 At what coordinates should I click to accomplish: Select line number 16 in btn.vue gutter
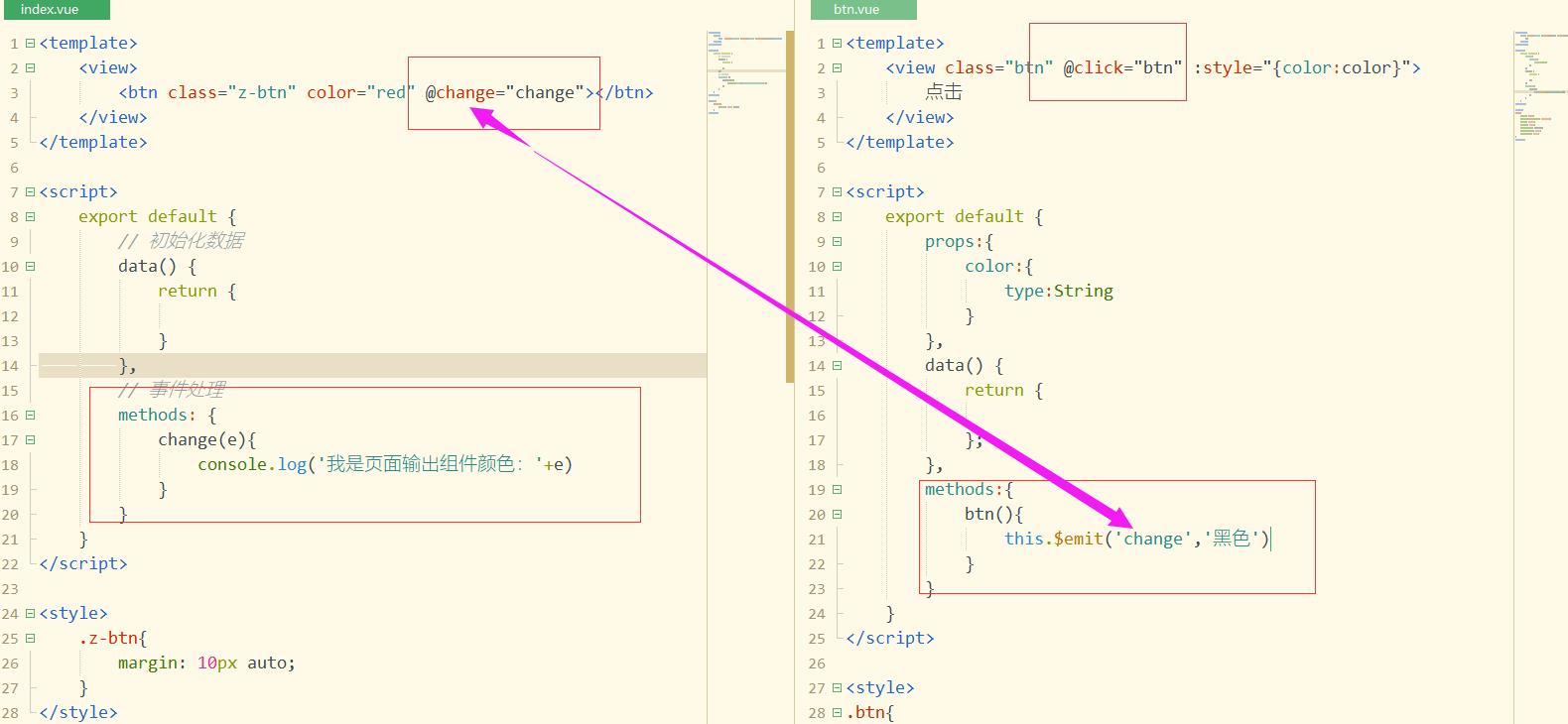(x=817, y=416)
